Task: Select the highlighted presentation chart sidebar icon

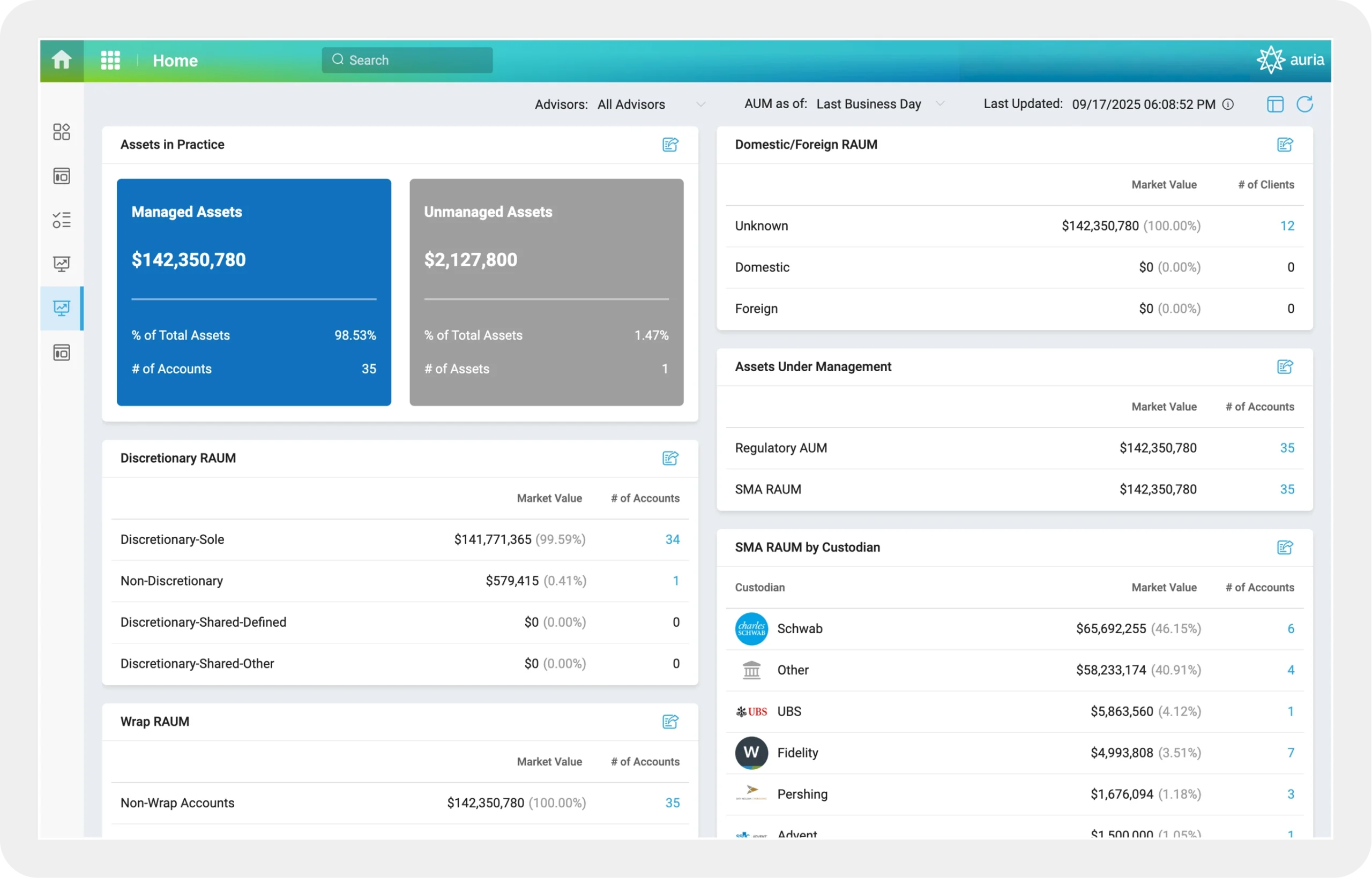Action: [x=62, y=308]
